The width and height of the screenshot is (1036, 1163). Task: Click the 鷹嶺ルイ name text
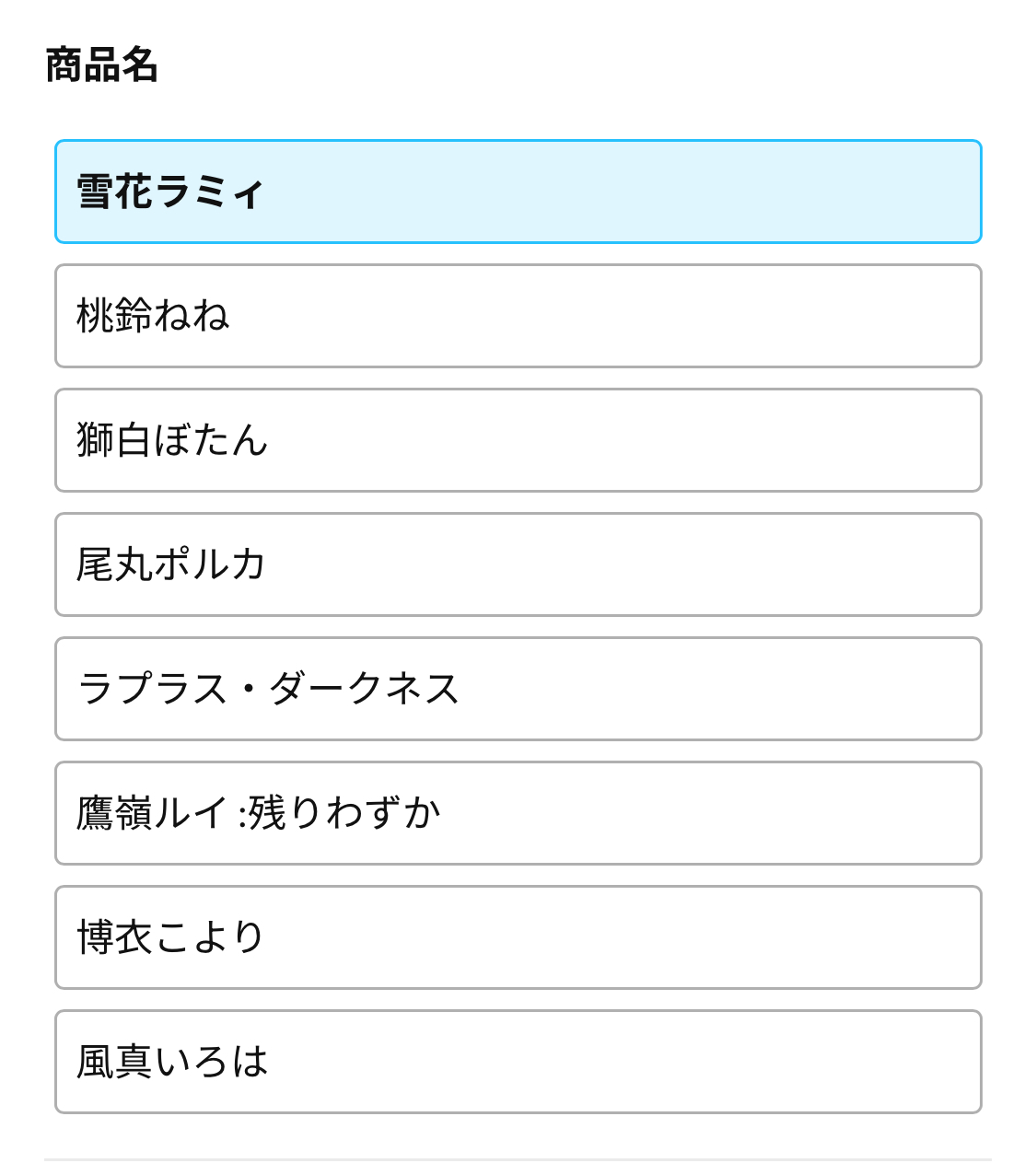pyautogui.click(x=152, y=813)
